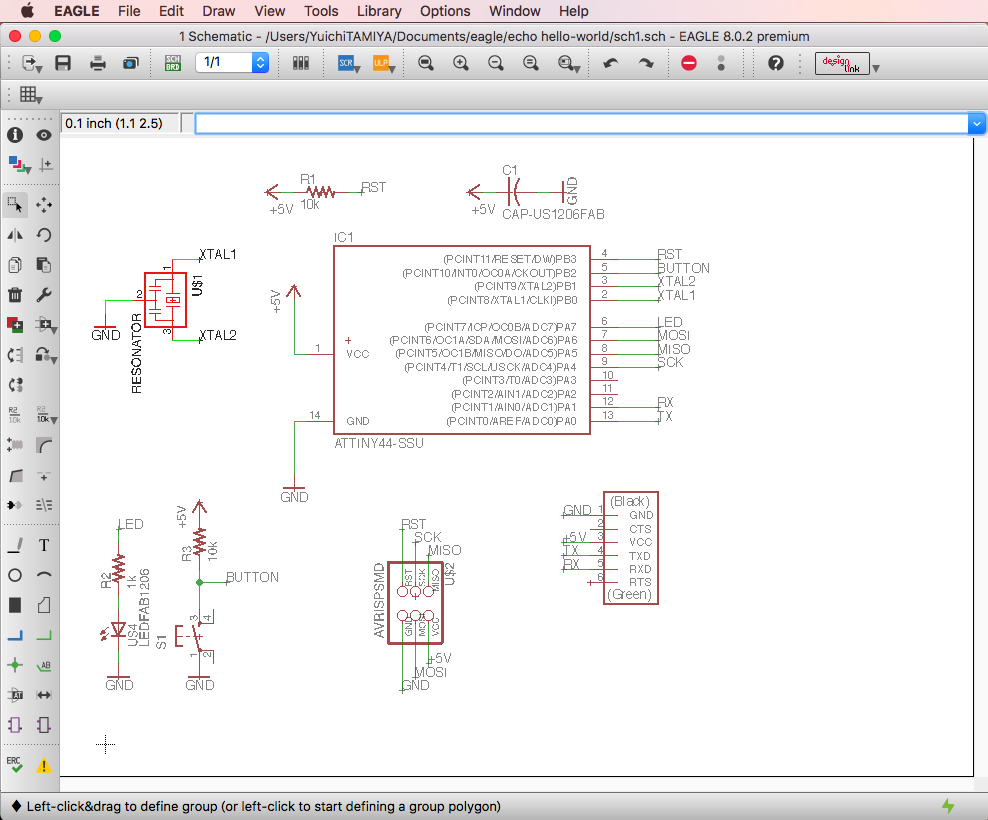
Task: Select the Label (AB) tool
Action: [x=43, y=665]
